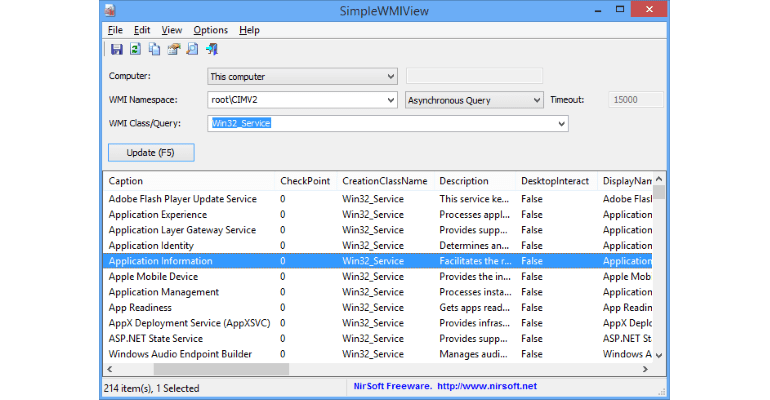Sort by the Caption column header
Viewport: 770px width, 400px height.
coord(190,181)
